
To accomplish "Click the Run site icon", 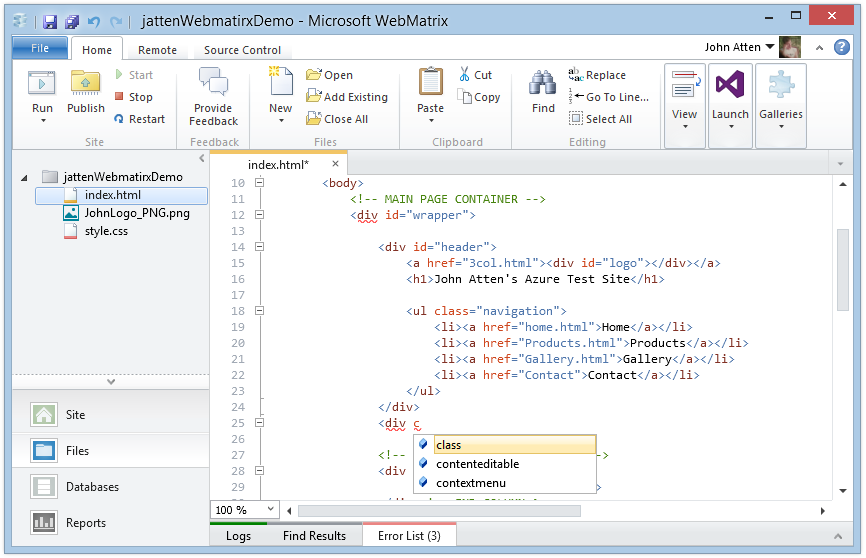I will [41, 83].
